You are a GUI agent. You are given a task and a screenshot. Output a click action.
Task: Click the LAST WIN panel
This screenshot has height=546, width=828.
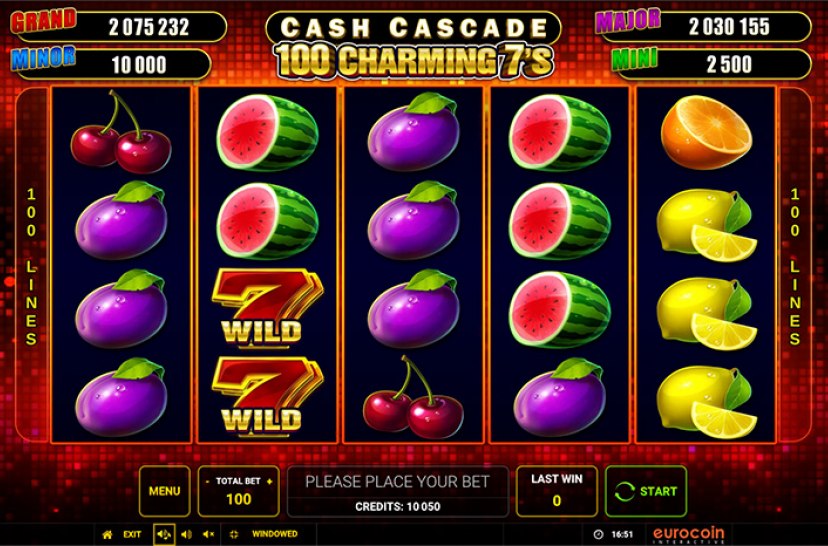(557, 491)
